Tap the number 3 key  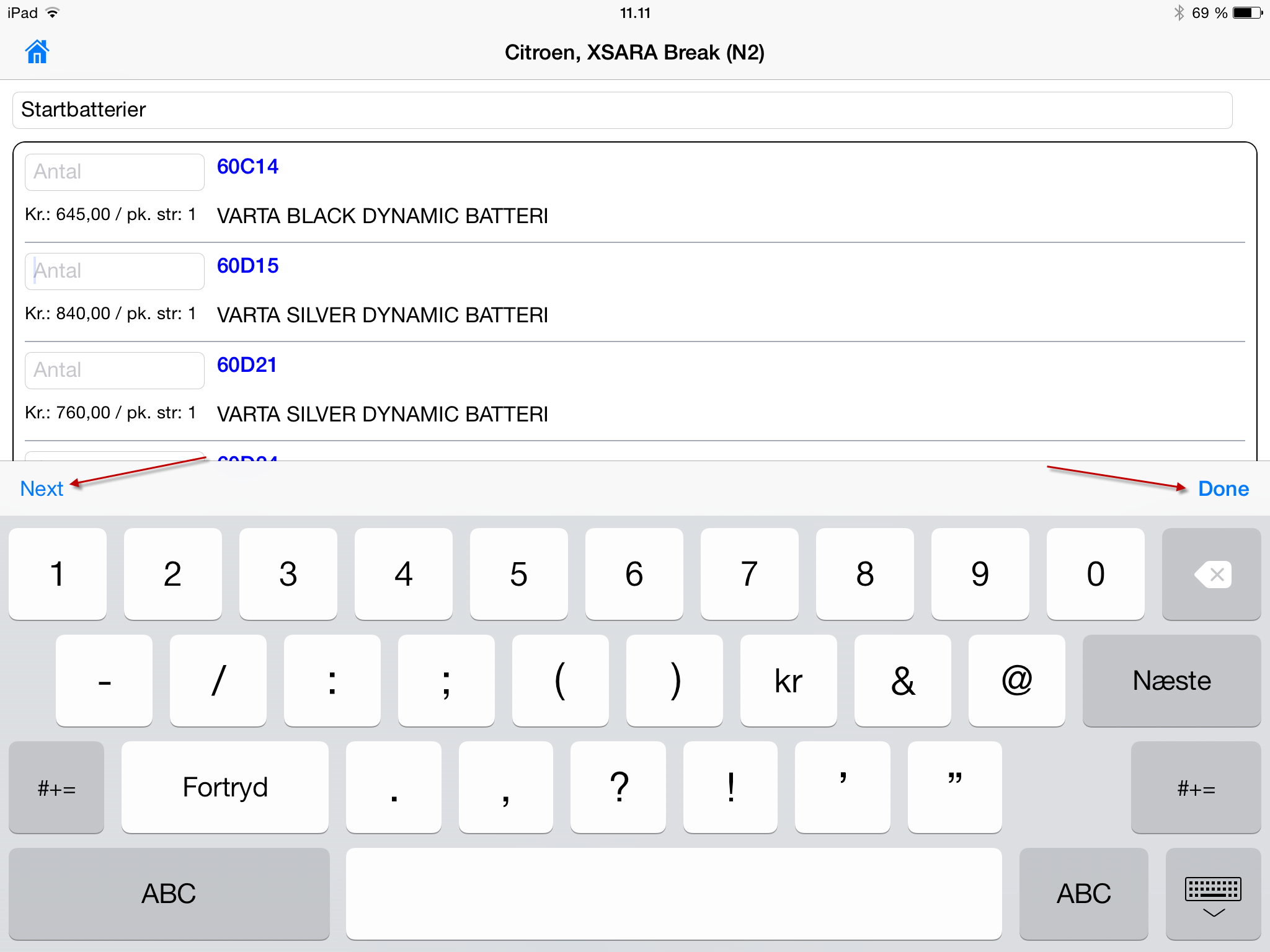tap(288, 574)
